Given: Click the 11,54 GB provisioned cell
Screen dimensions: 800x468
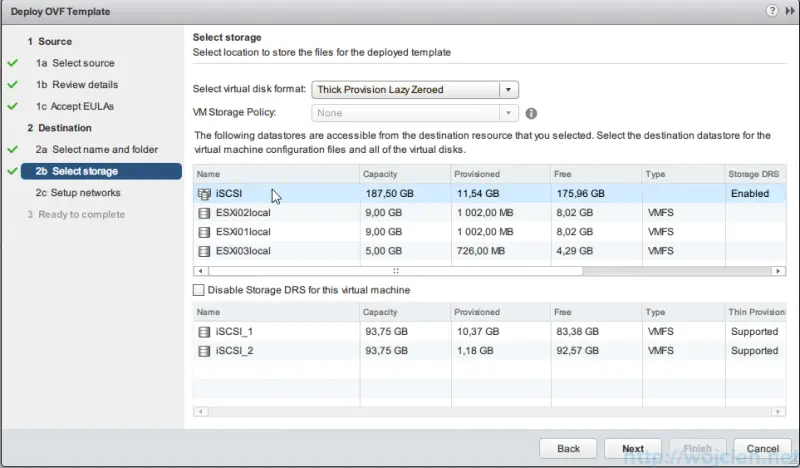Looking at the screenshot, I should [x=478, y=193].
